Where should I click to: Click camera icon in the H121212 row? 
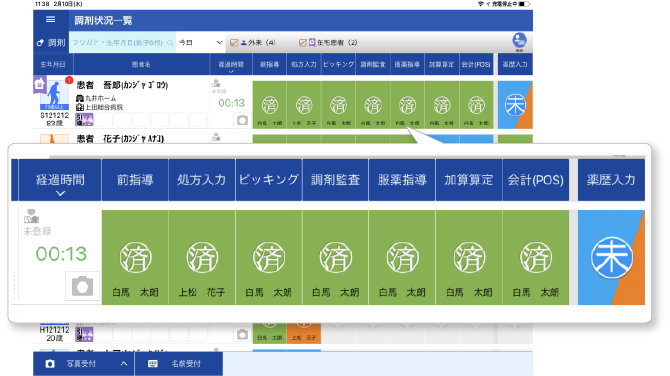coord(242,335)
